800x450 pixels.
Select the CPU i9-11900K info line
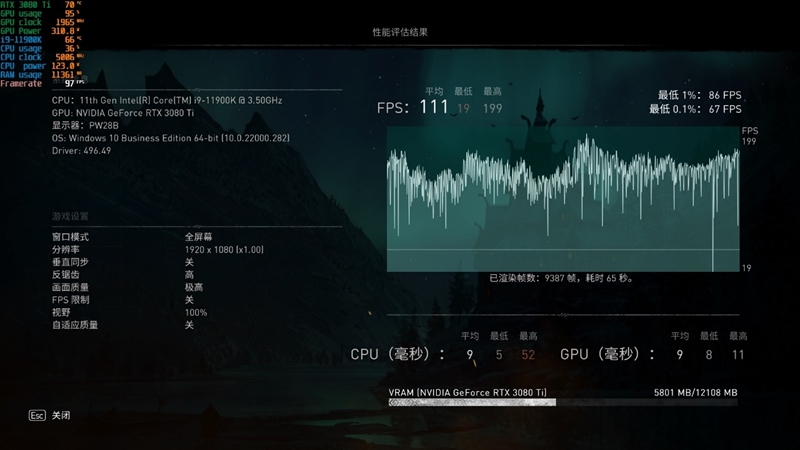pos(167,101)
